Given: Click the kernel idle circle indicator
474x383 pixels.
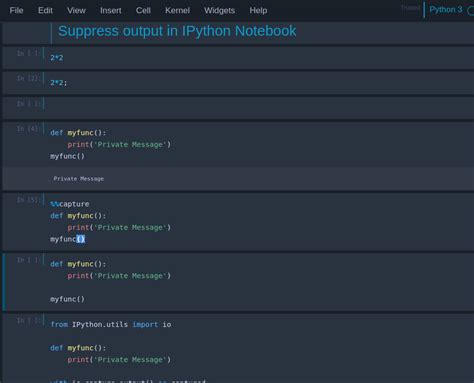Looking at the screenshot, I should (471, 11).
